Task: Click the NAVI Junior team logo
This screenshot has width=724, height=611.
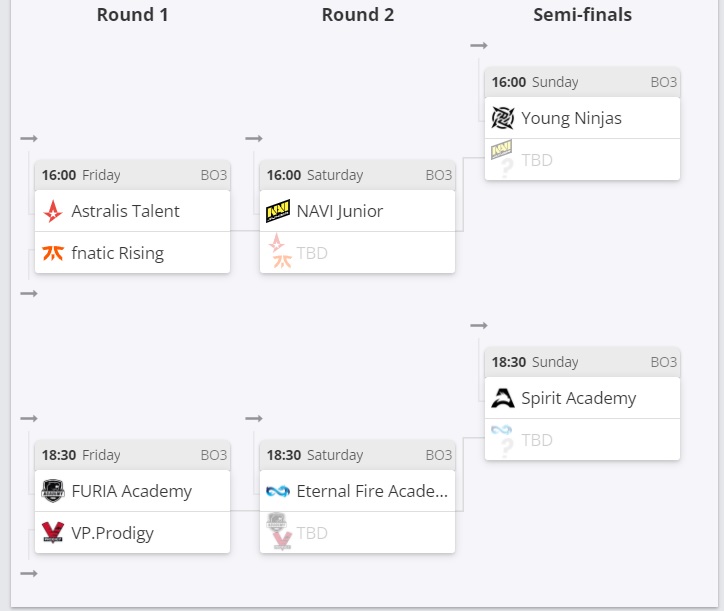Action: click(x=278, y=211)
